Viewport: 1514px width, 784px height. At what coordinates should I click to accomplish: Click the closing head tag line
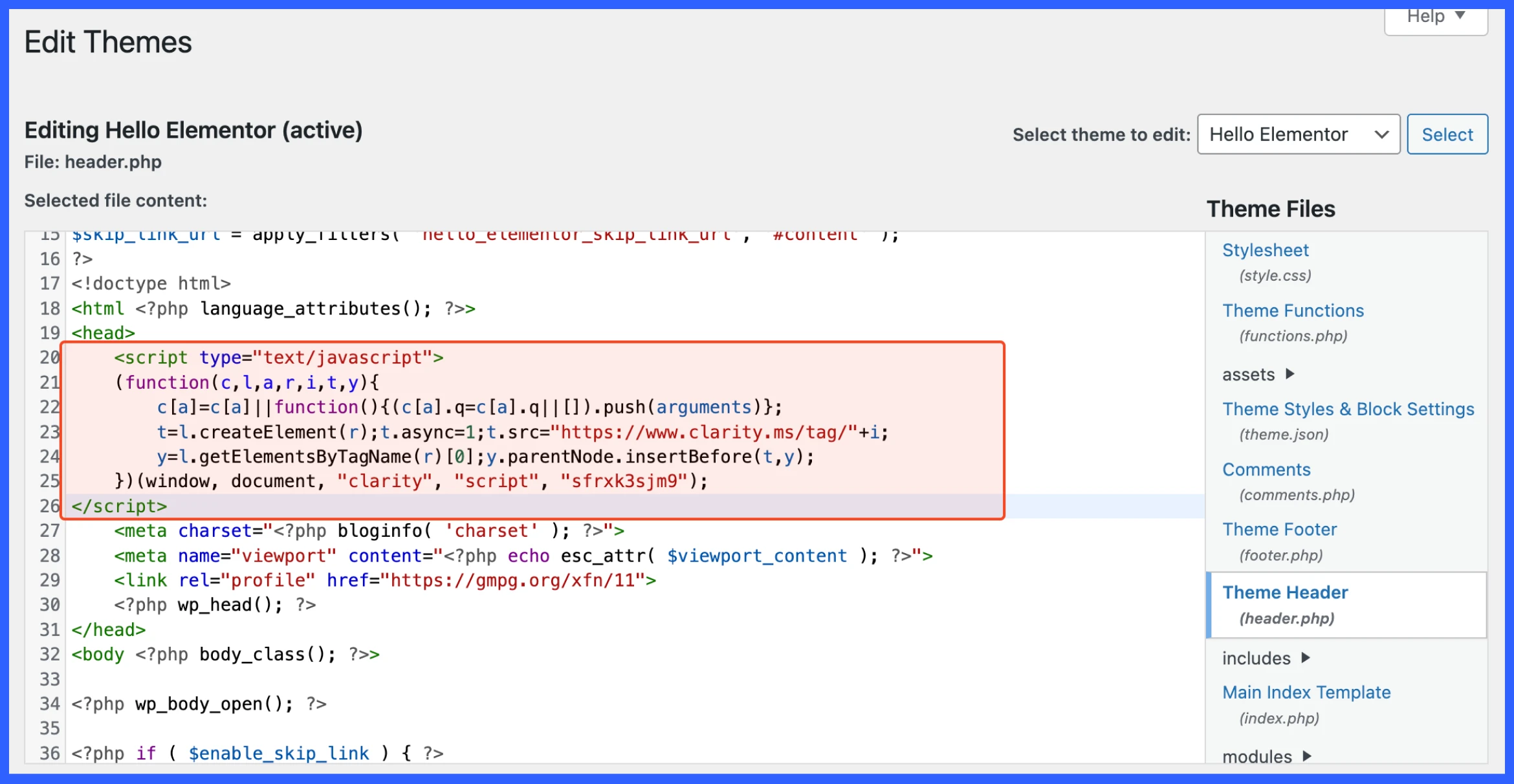[x=108, y=630]
